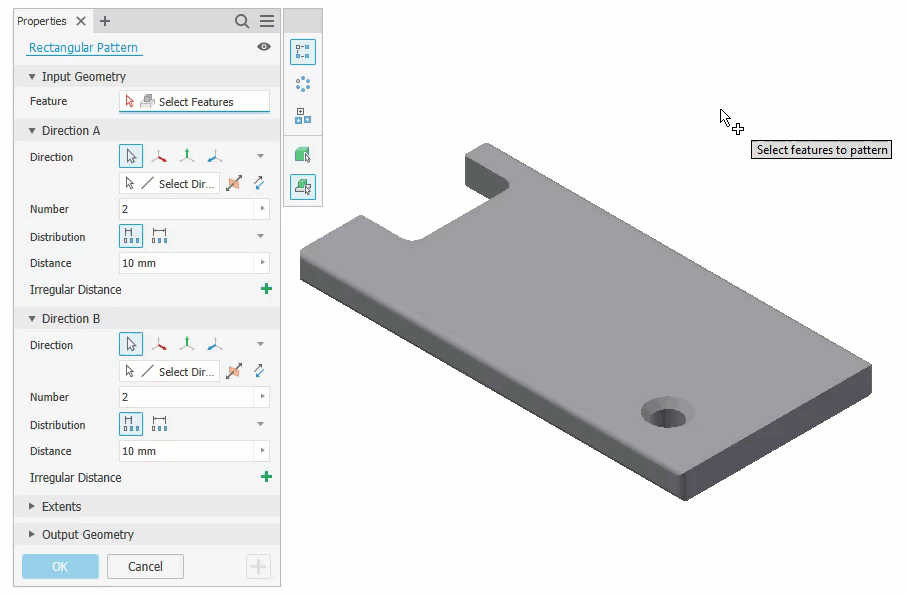908x596 pixels.
Task: Add Irregular Distance for Direction B
Action: 266,477
